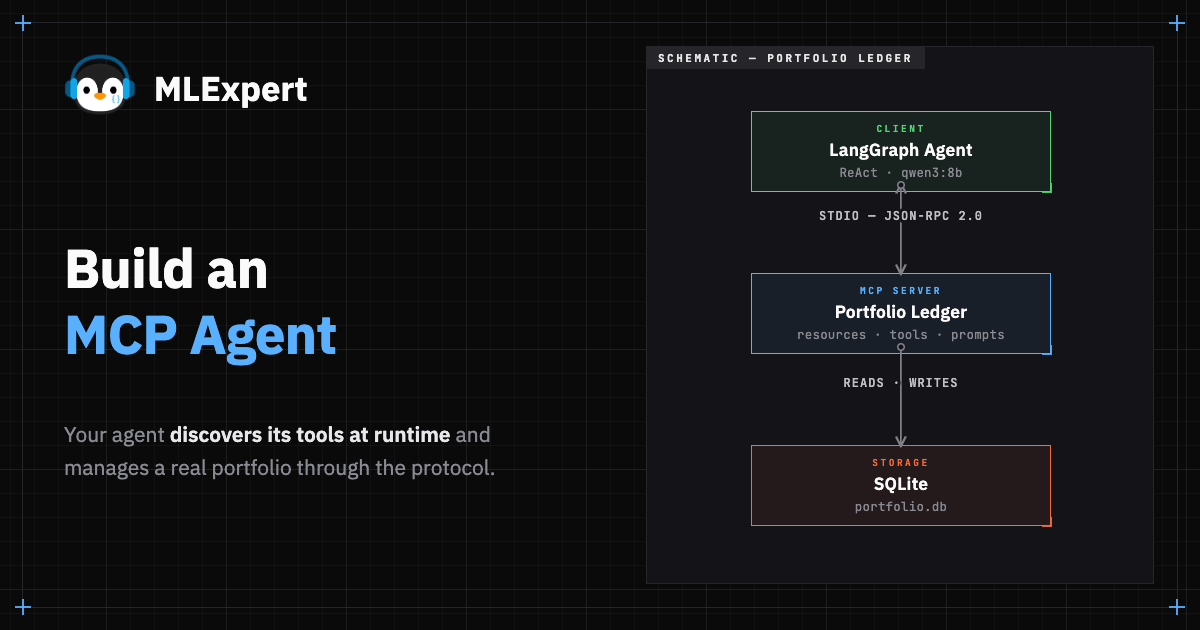Click the 'SCHEMATIC — PORTFOLIO LEDGER' label
1200x630 pixels.
point(785,58)
